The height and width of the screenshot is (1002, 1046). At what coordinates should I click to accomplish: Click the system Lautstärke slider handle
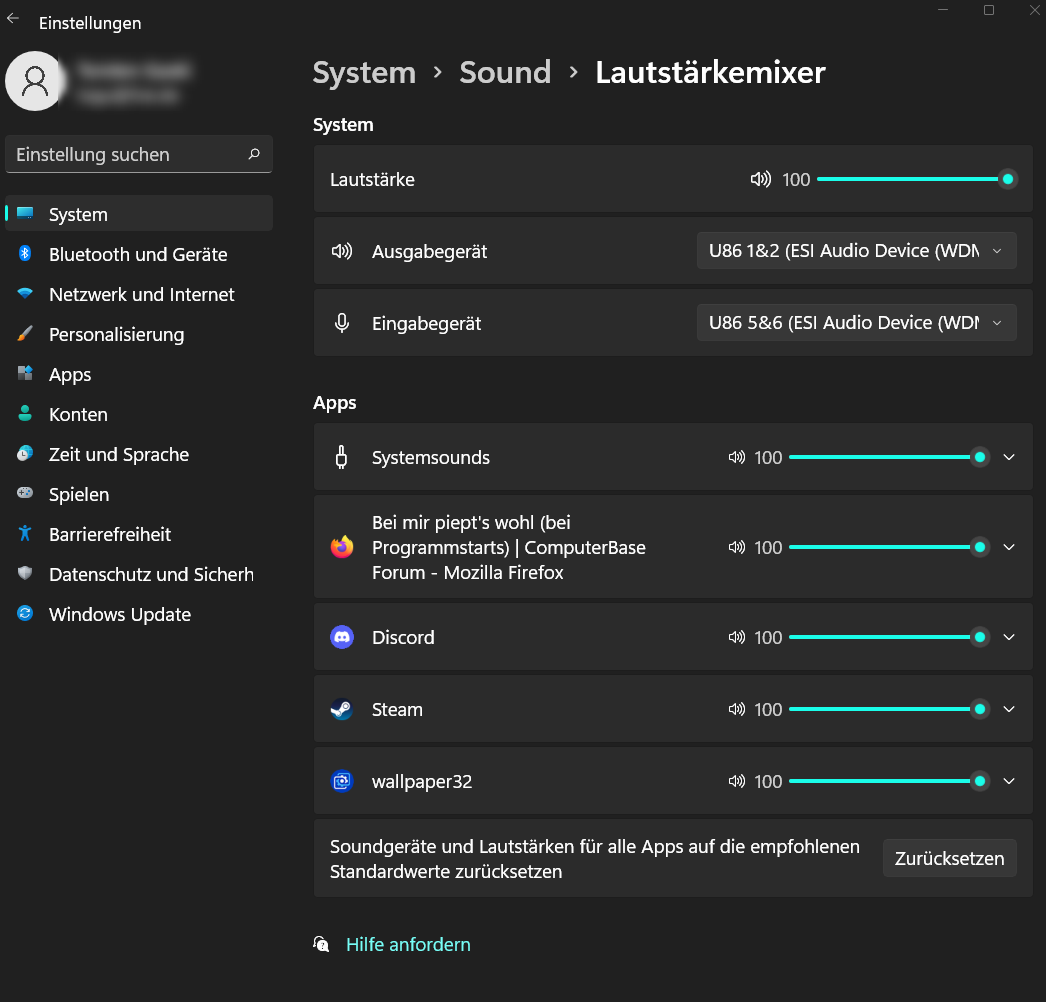point(1008,180)
